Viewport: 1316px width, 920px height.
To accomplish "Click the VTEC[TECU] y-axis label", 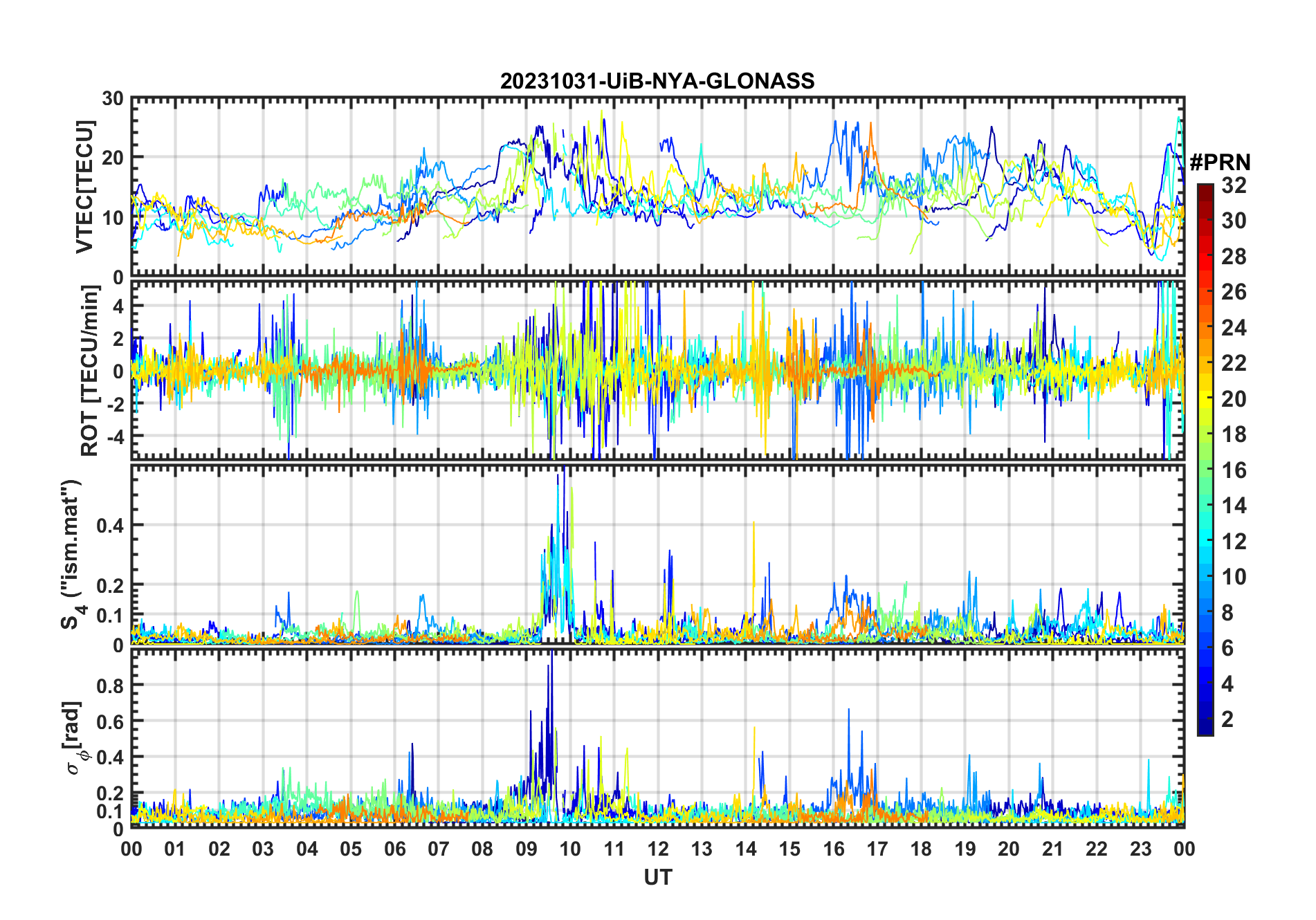I will point(84,187).
